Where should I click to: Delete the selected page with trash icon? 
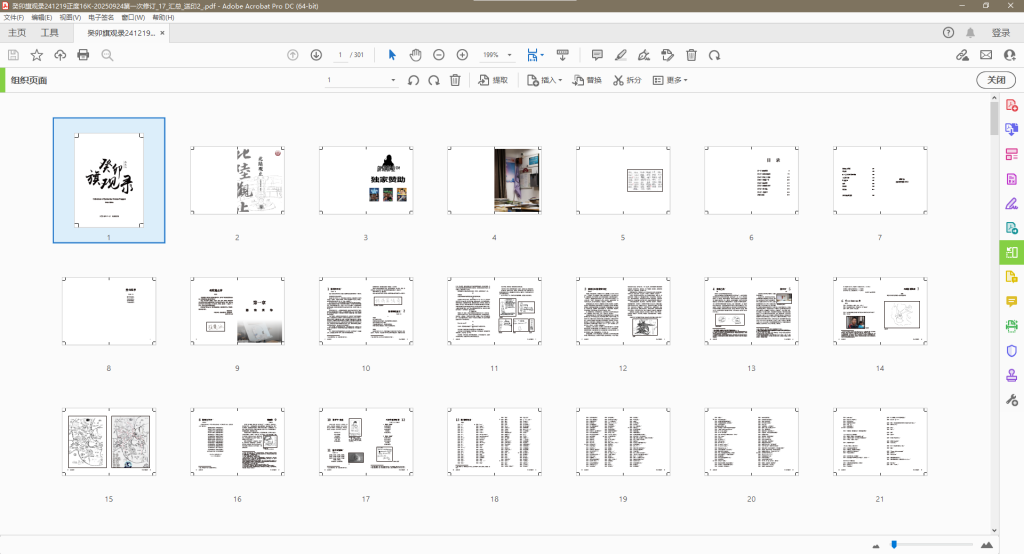455,80
